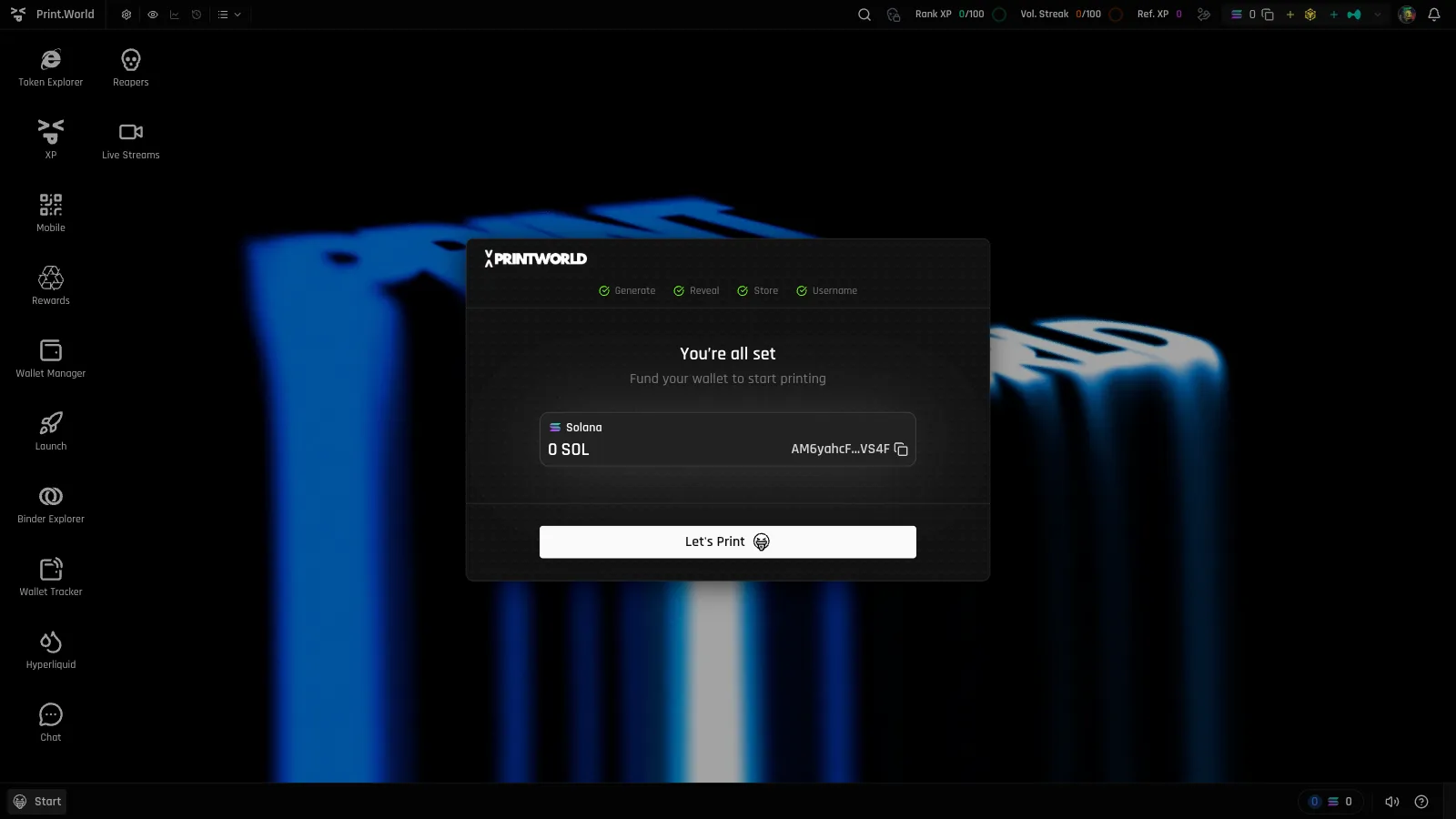Expand the chain selector chevron in top bar
This screenshot has height=819, width=1456.
pyautogui.click(x=1378, y=15)
